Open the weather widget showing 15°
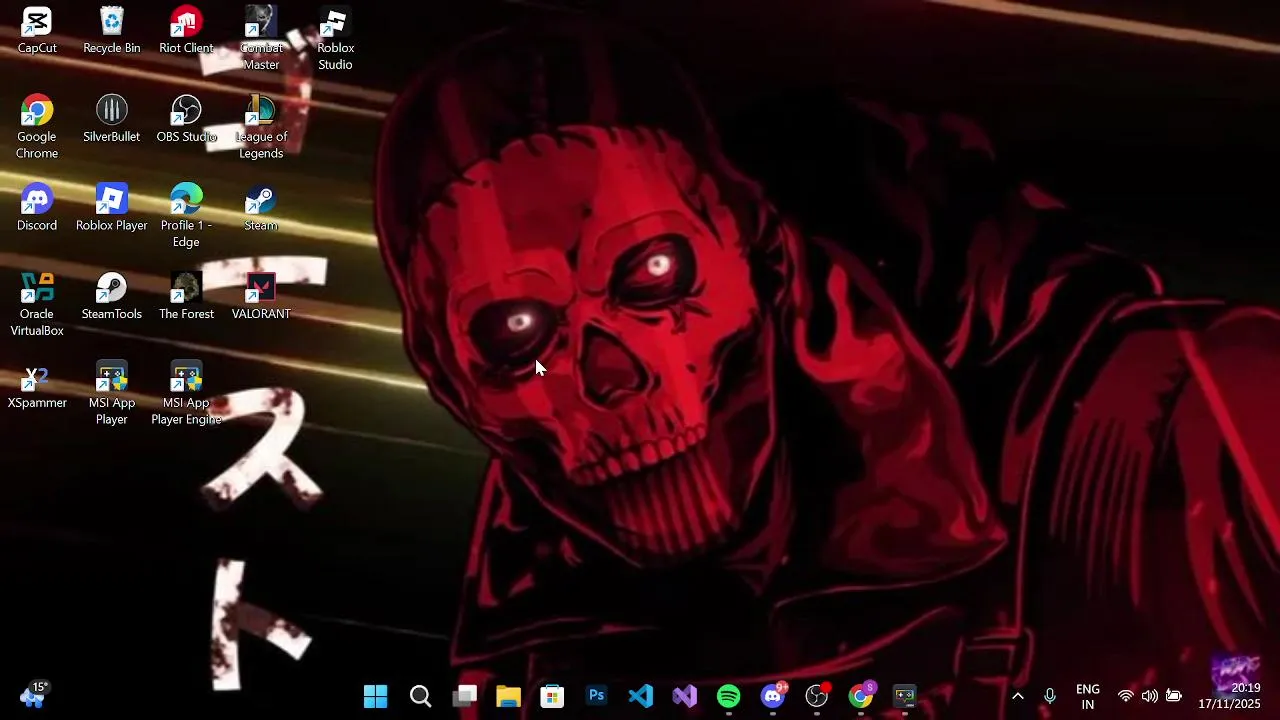The image size is (1280, 720). [x=33, y=695]
